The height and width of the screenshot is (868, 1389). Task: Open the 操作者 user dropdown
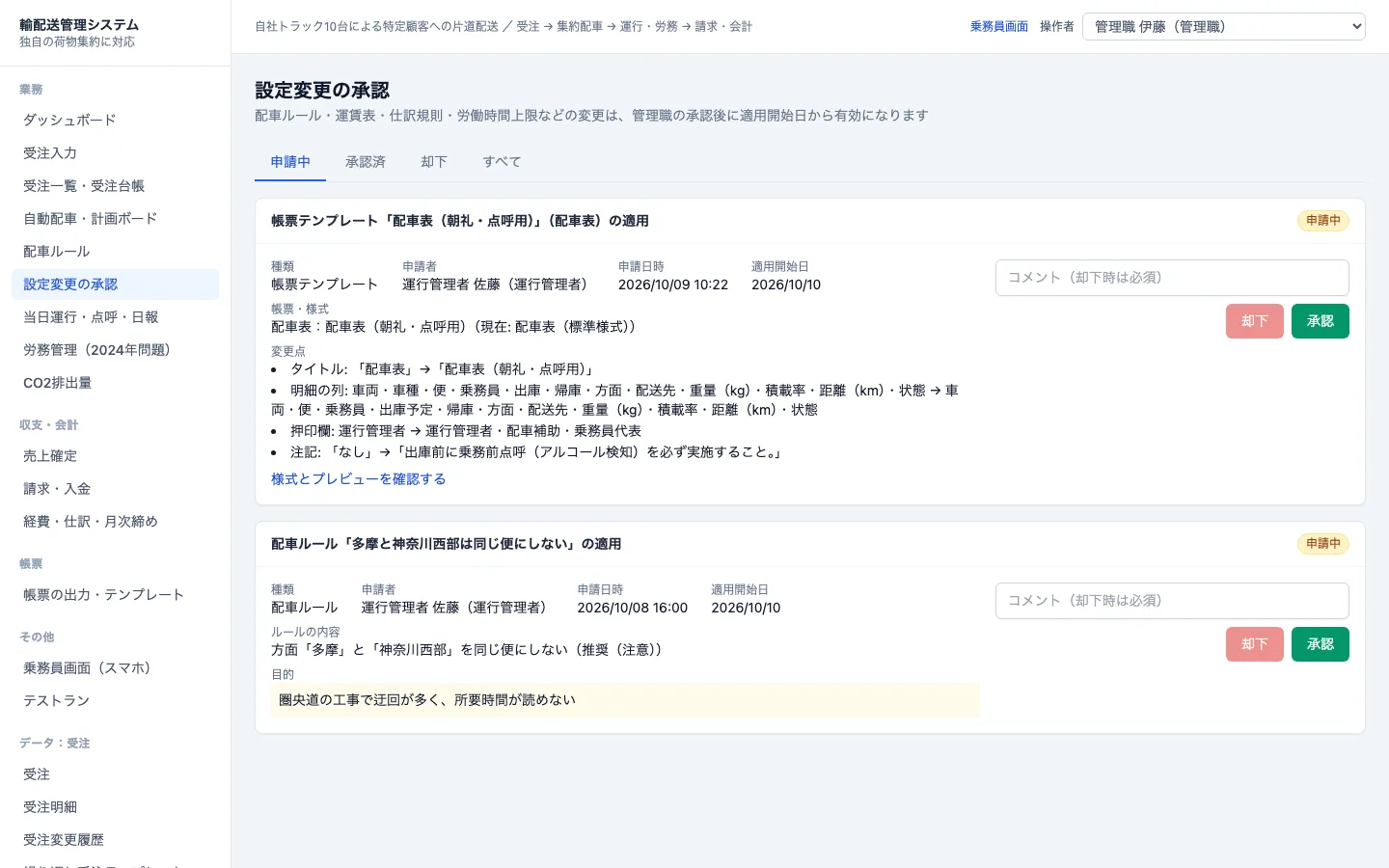point(1223,26)
